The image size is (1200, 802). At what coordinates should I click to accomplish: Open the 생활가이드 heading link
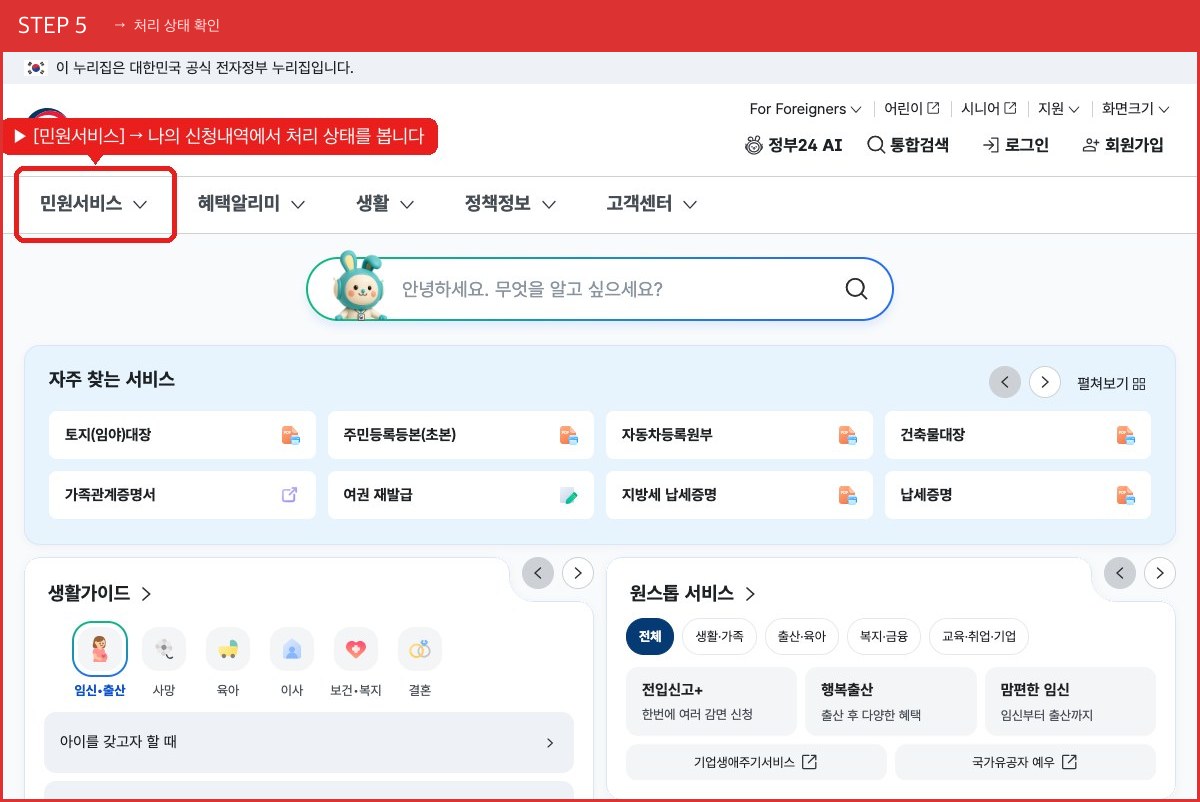pyautogui.click(x=100, y=593)
